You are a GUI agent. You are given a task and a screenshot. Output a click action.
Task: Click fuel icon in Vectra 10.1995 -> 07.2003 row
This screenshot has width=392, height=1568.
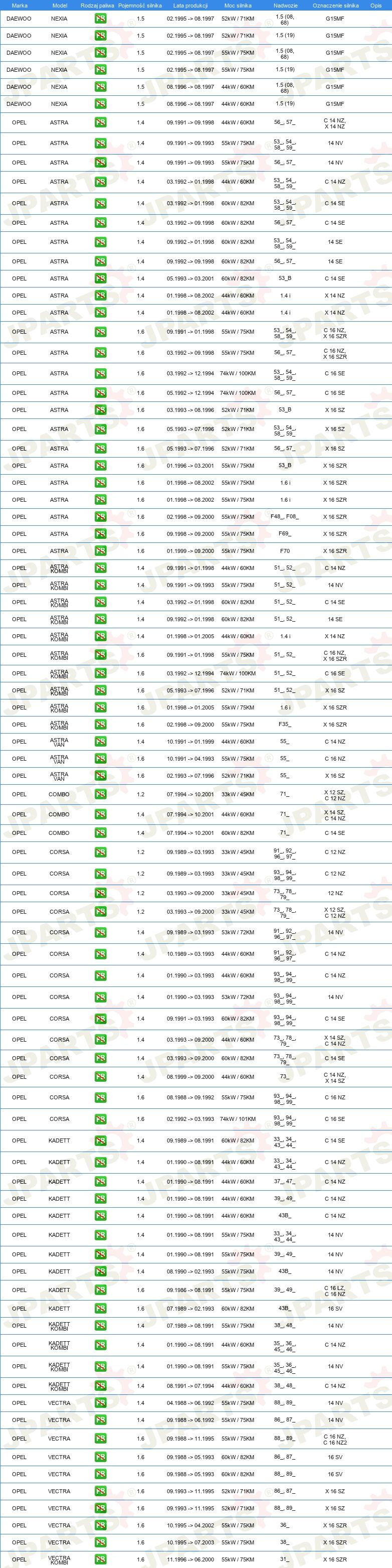pos(100,1542)
